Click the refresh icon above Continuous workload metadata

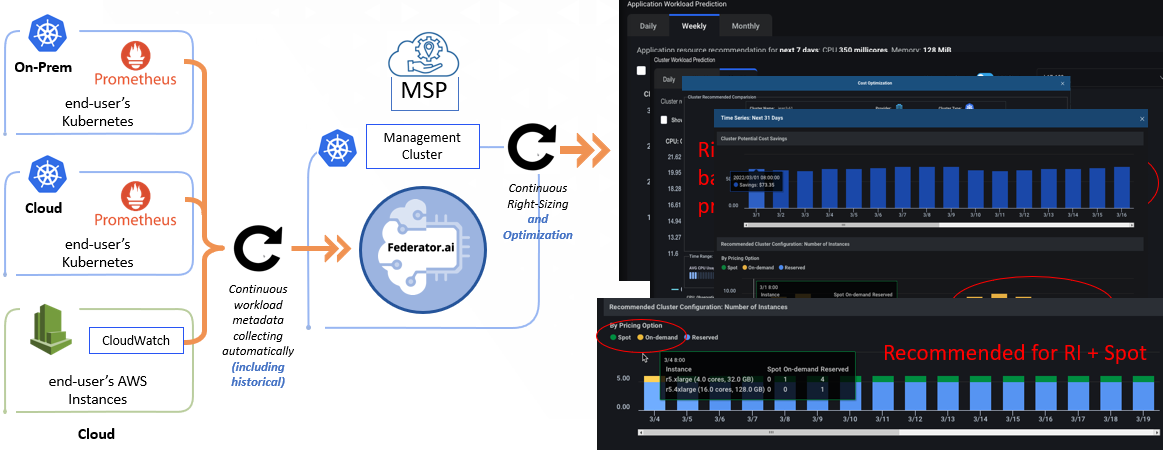[258, 249]
